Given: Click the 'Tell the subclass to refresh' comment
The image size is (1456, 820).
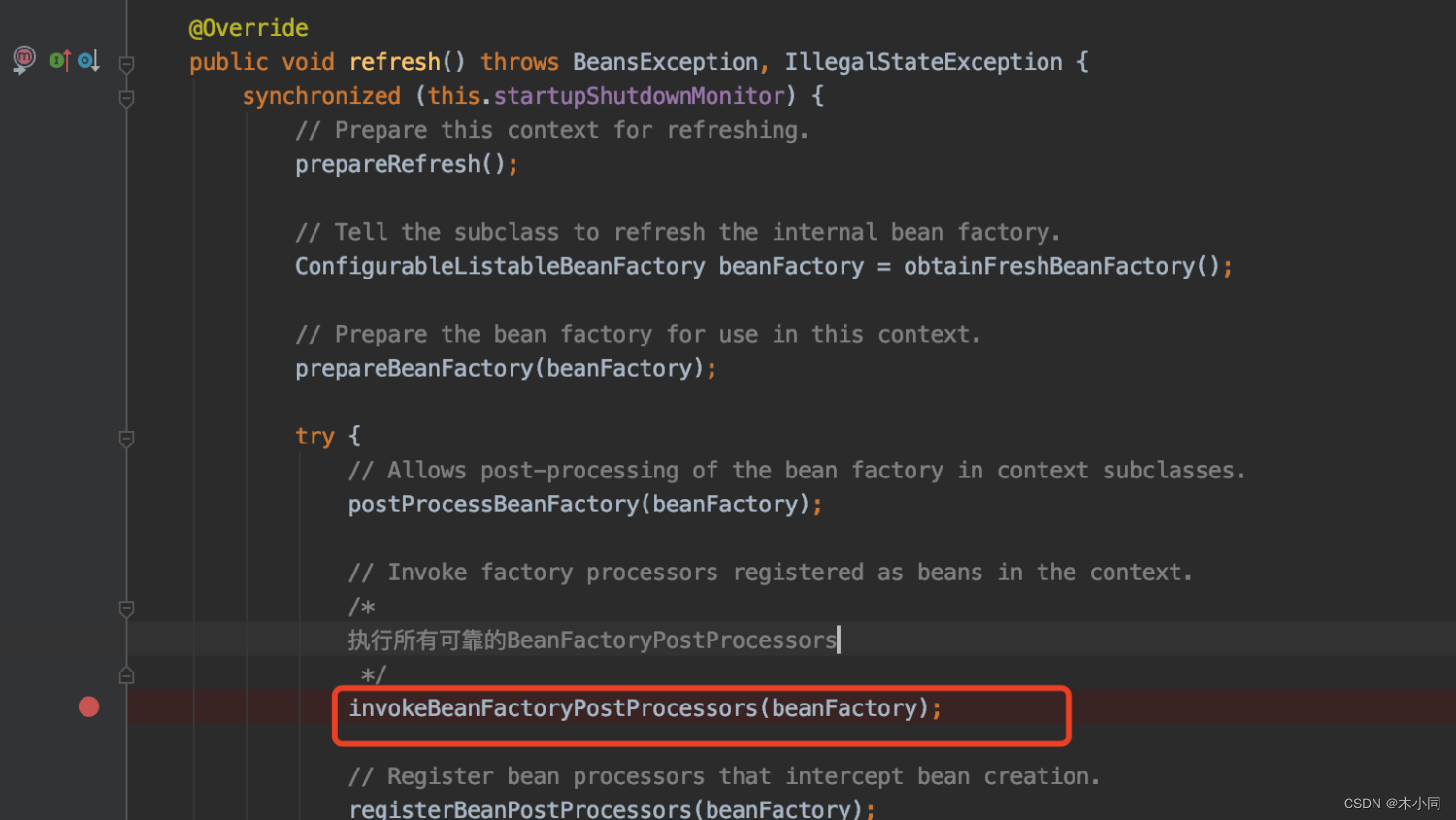Looking at the screenshot, I should 678,232.
